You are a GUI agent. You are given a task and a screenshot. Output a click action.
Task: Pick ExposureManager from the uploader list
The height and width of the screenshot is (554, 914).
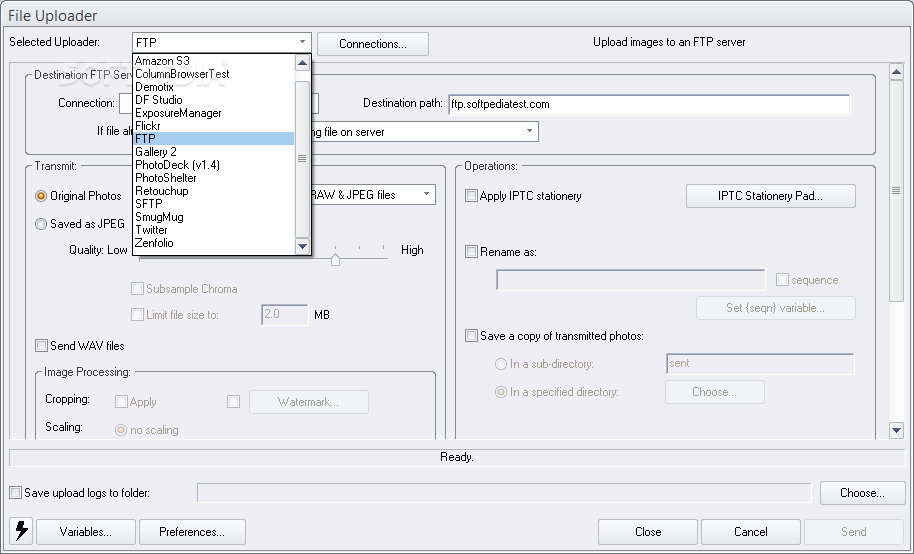pos(213,113)
